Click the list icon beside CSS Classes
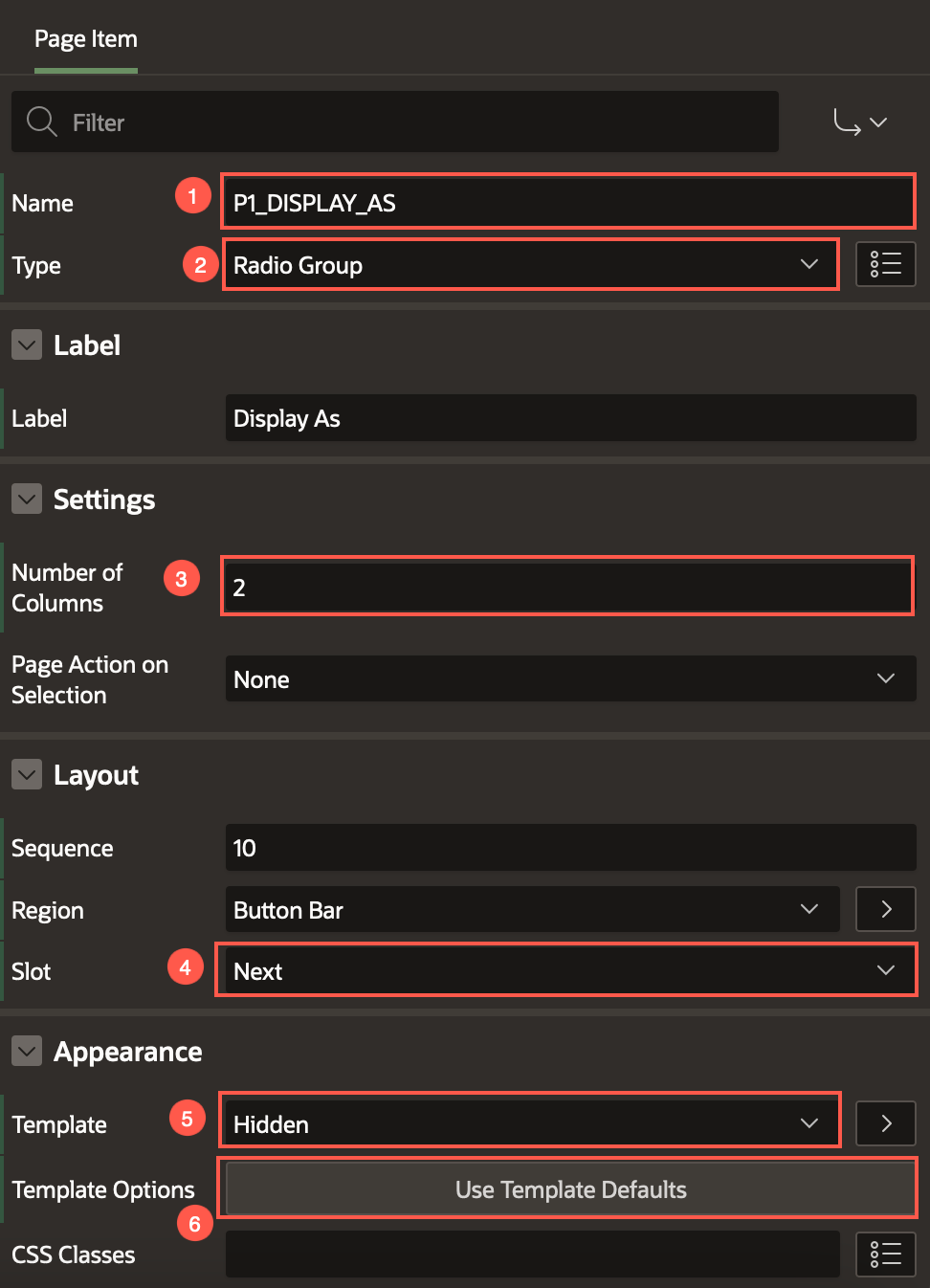 coord(885,1254)
